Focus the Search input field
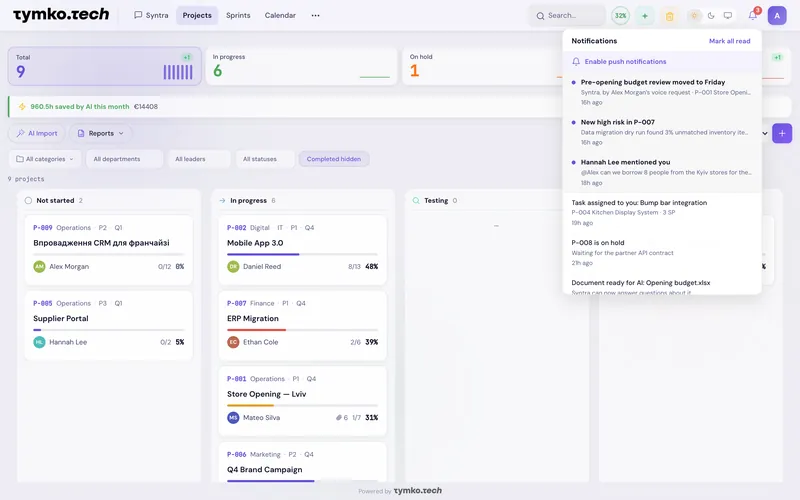 pyautogui.click(x=567, y=15)
